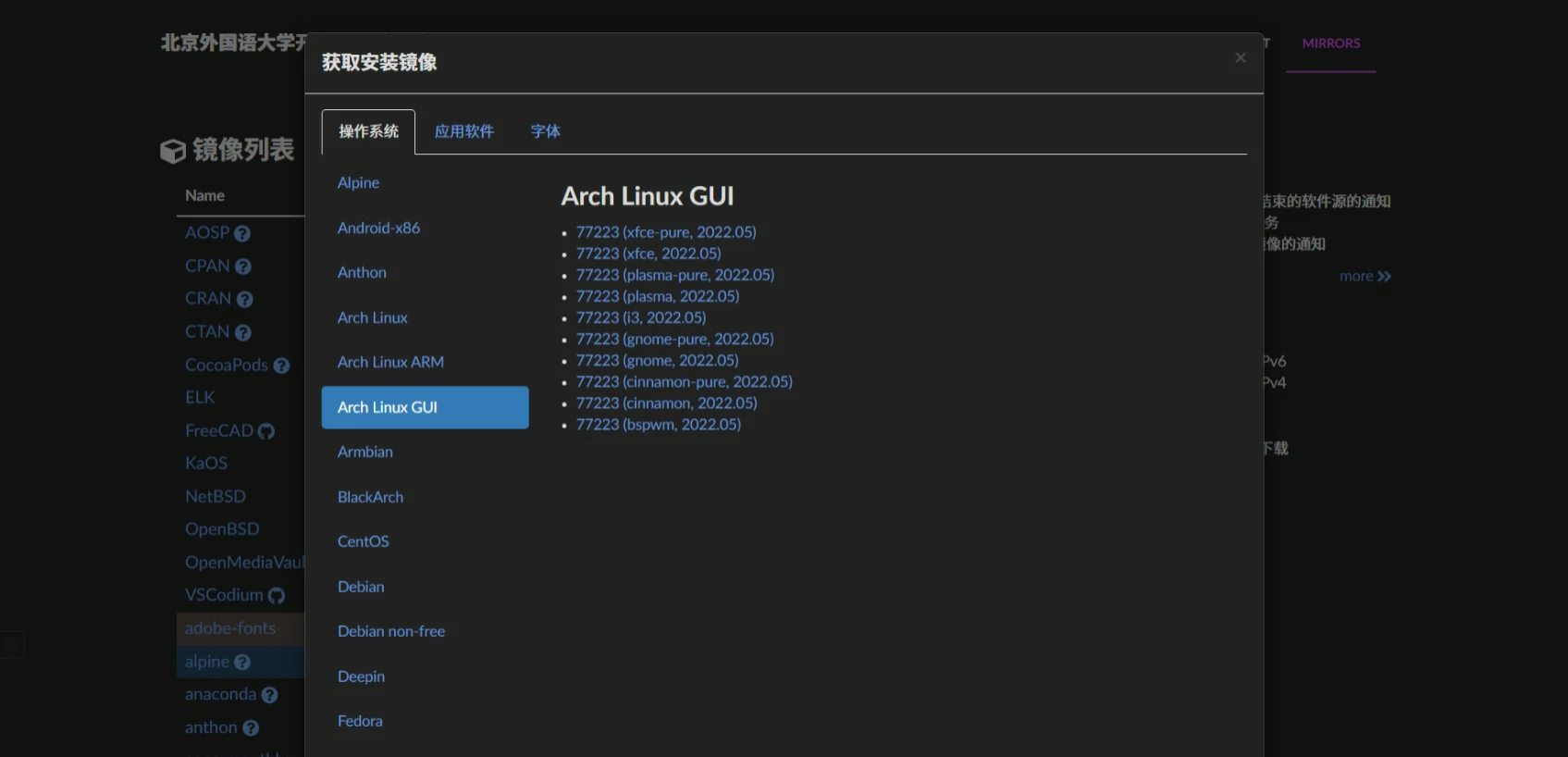Download the 77223 xfce-pure 2022.05 image
This screenshot has width=1568, height=757.
tap(665, 232)
